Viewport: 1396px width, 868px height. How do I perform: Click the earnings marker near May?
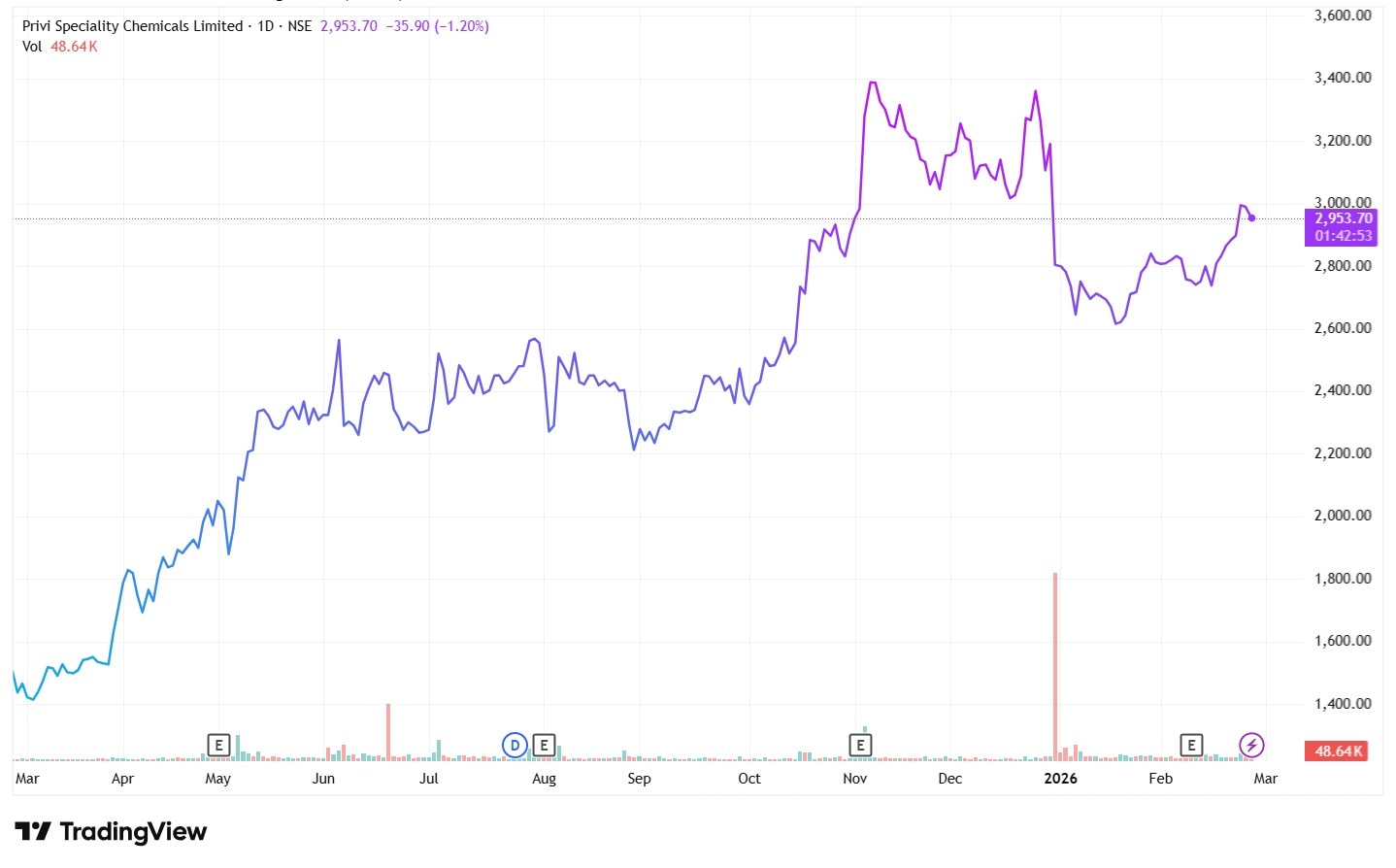coord(218,746)
